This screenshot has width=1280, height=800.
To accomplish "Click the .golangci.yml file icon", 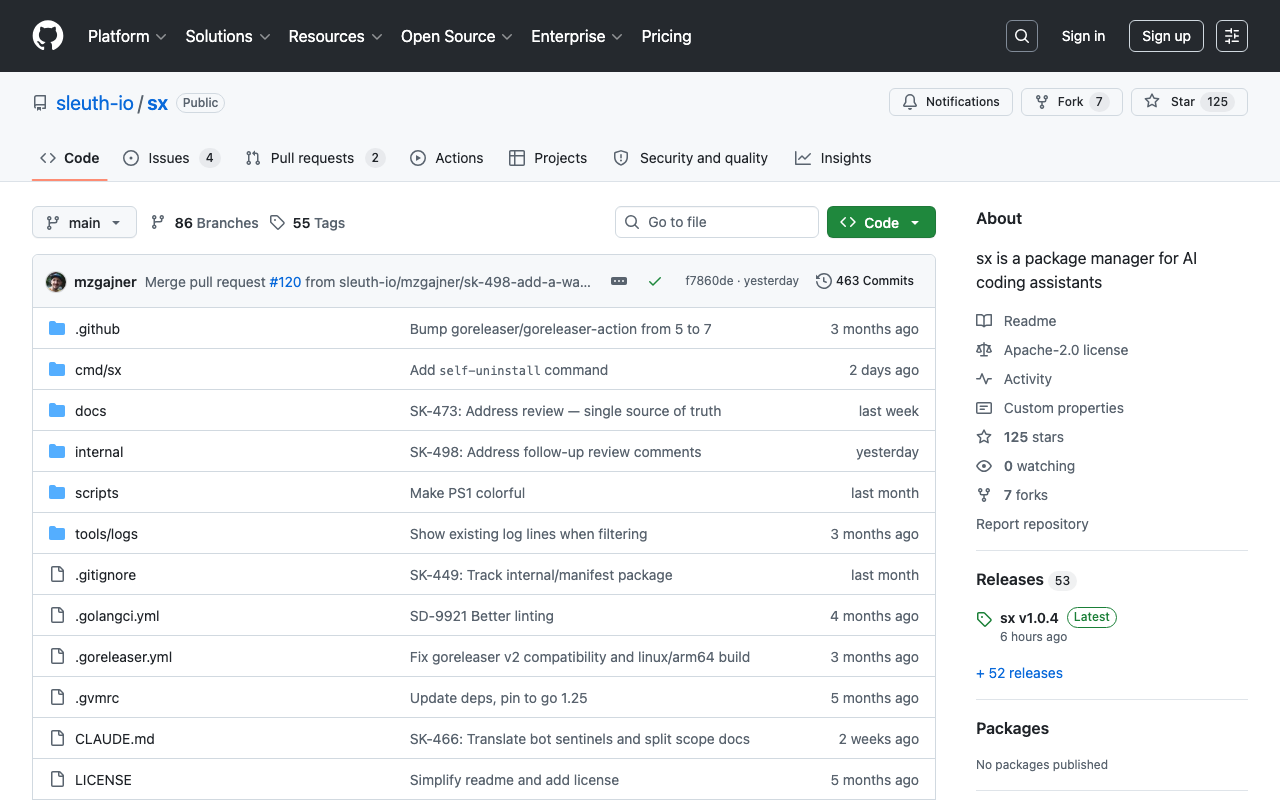I will pos(57,616).
